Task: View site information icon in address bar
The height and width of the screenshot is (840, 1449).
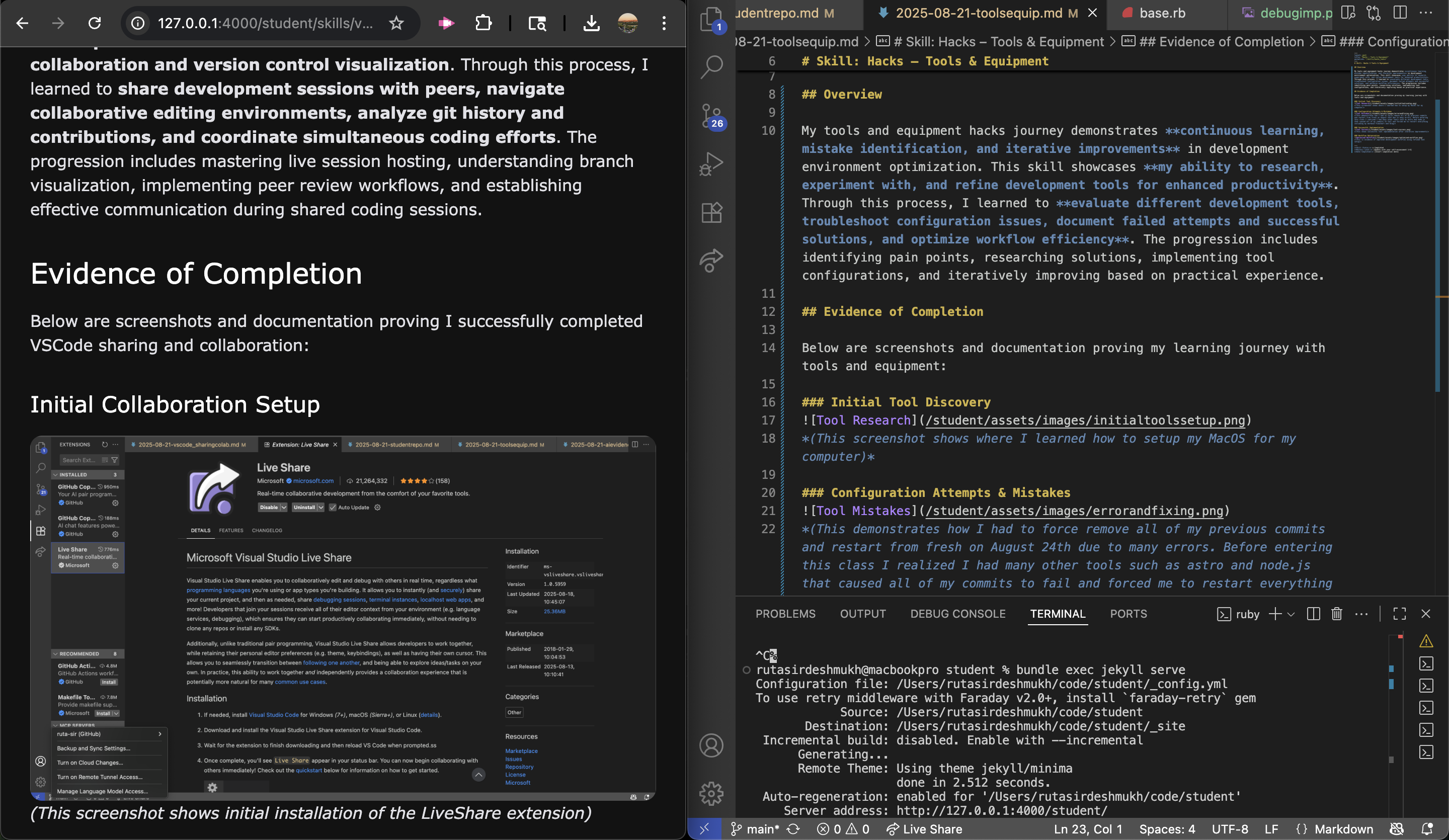Action: [138, 23]
